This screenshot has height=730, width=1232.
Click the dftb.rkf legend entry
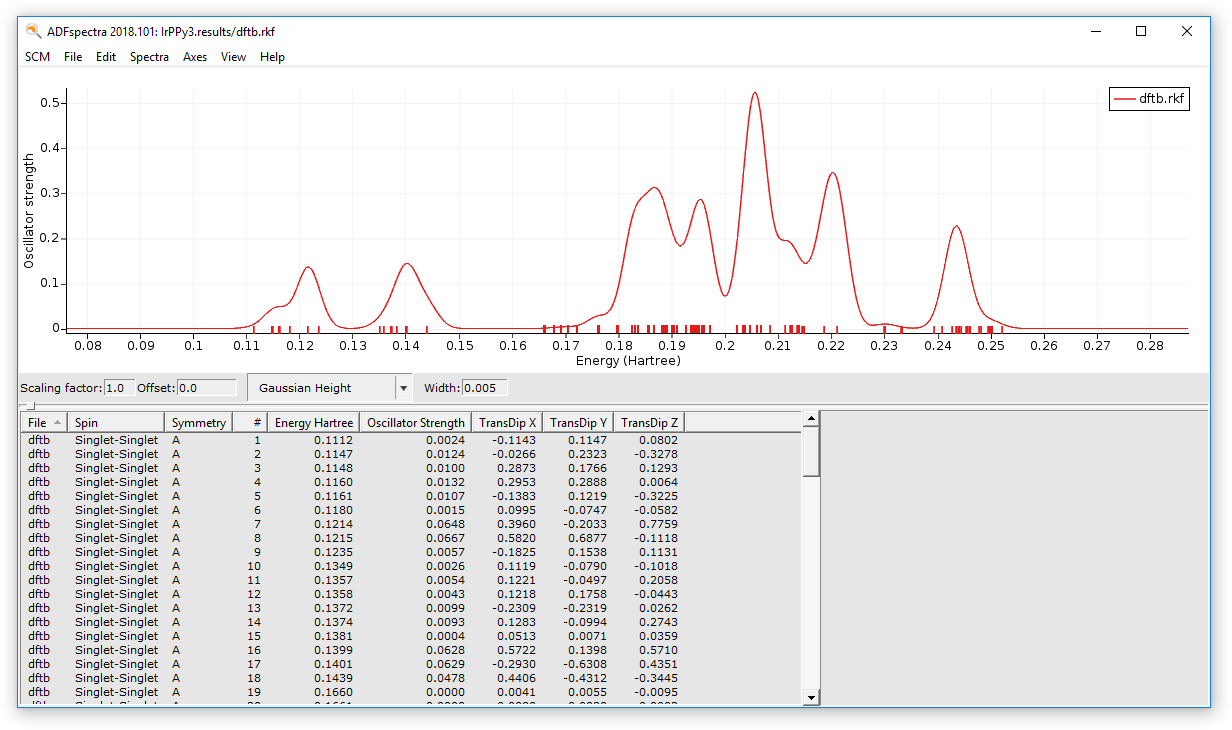1149,99
